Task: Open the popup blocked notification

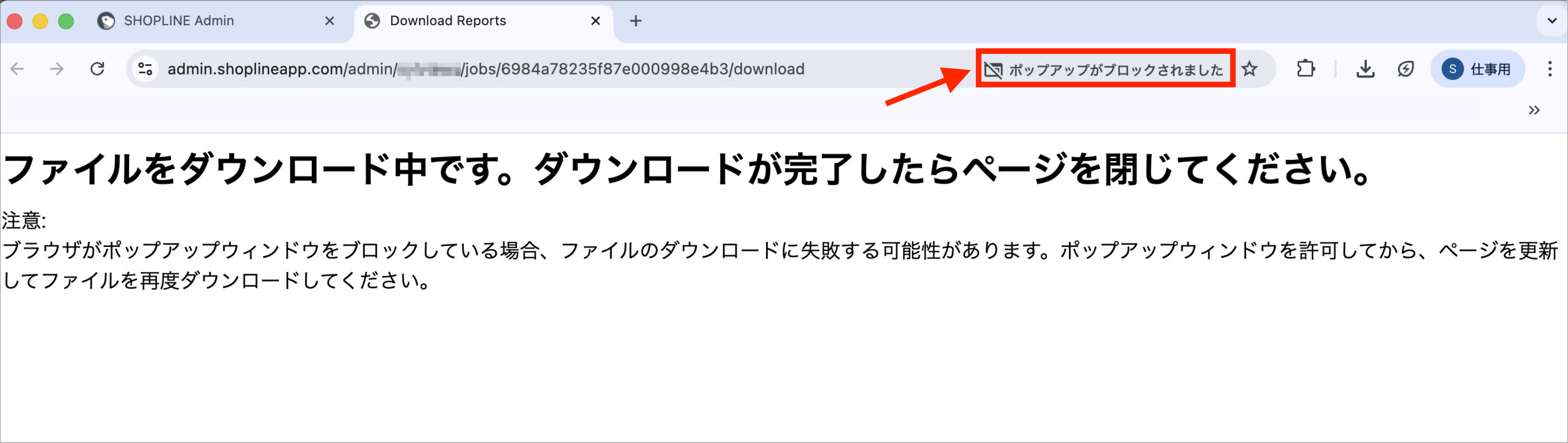Action: (x=1104, y=69)
